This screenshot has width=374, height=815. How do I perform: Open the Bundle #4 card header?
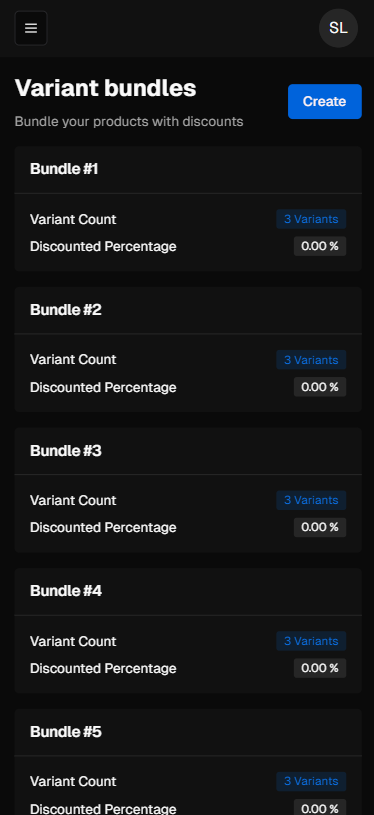click(188, 591)
